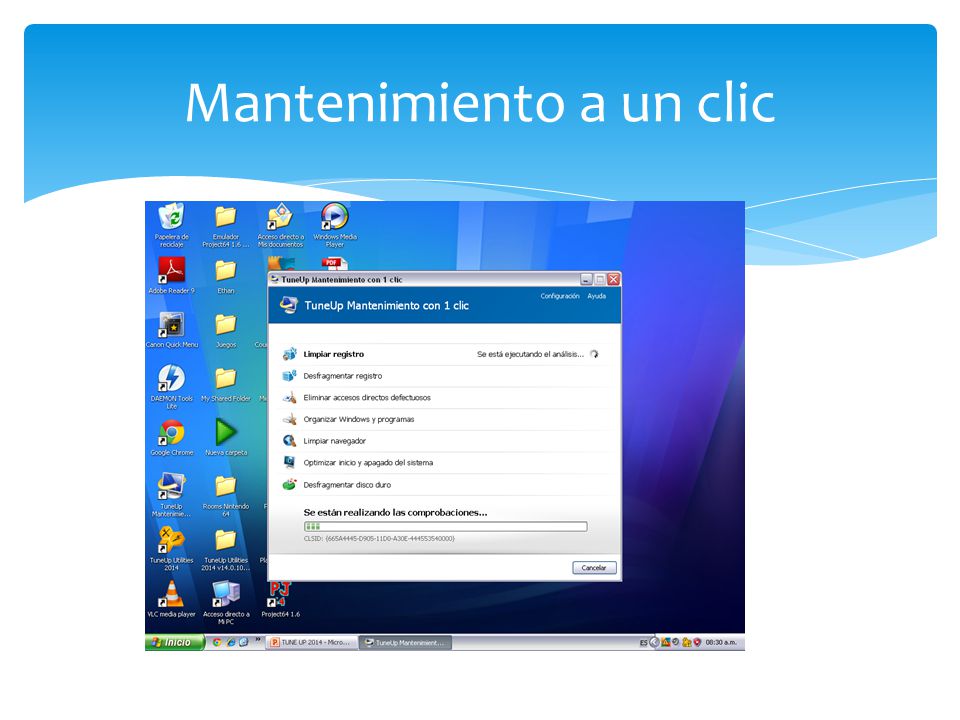Screen dimensions: 960x720
Task: Click the Inicio start button
Action: (x=174, y=642)
